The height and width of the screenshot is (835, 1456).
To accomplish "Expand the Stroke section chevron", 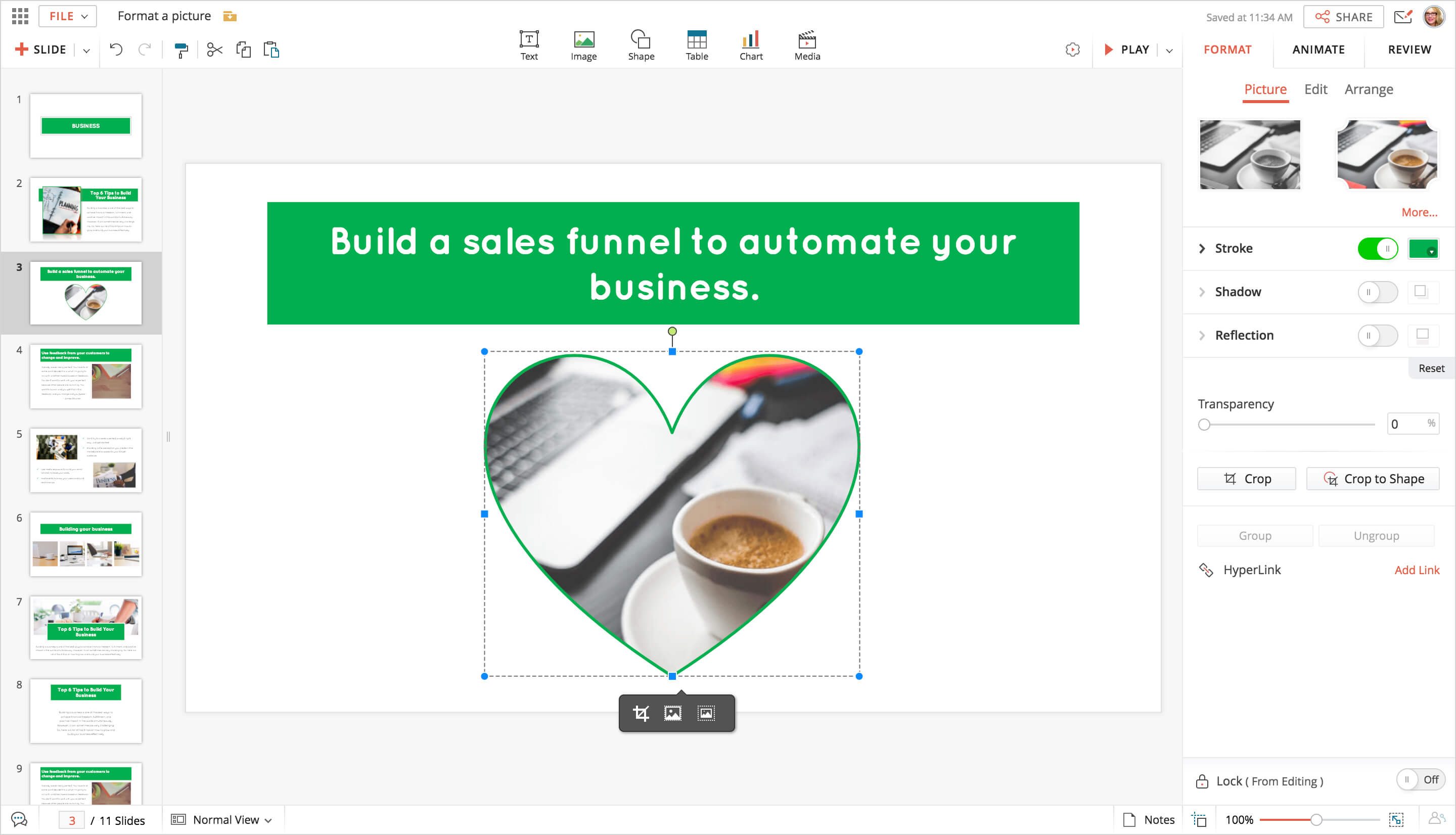I will 1202,248.
